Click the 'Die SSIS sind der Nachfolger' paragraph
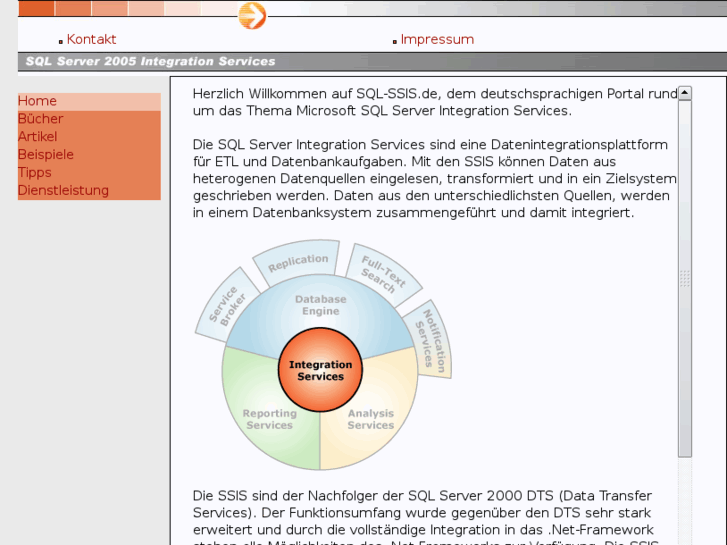 point(424,517)
